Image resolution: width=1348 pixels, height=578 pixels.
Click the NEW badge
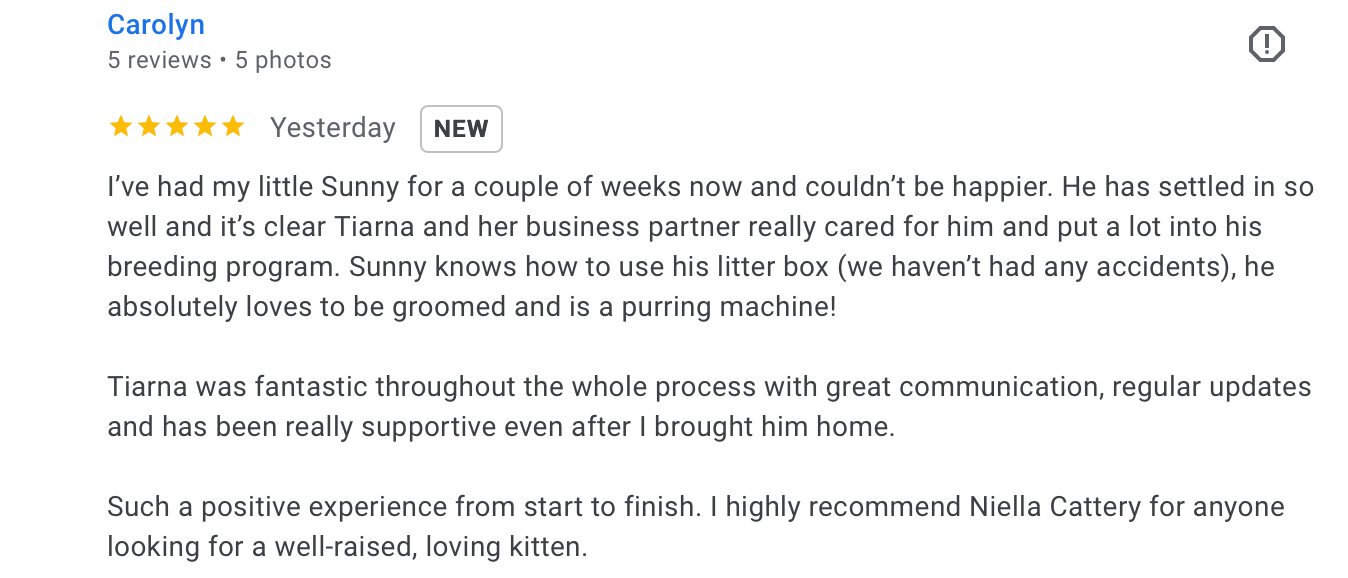click(x=461, y=129)
